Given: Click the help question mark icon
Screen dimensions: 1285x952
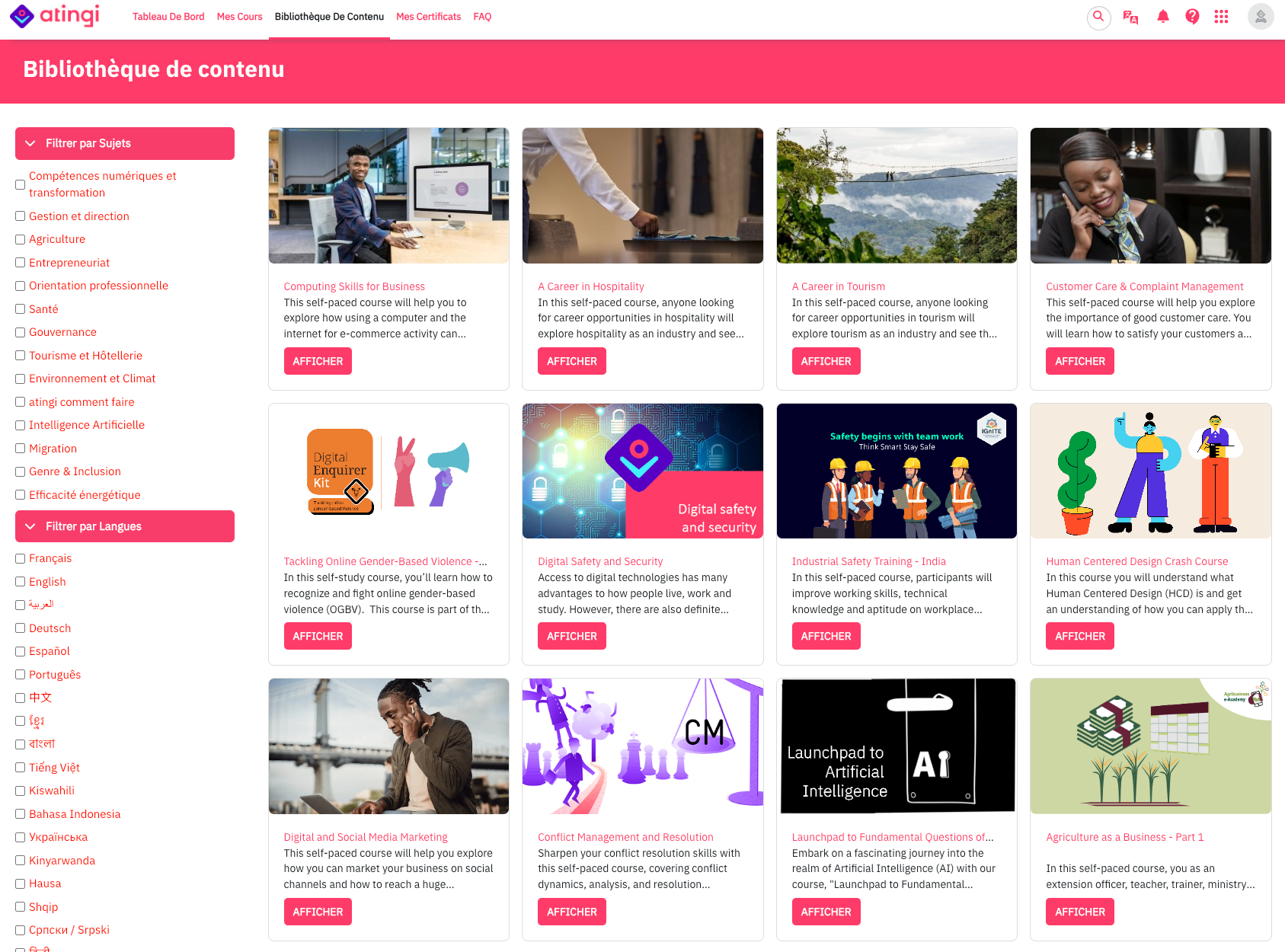Looking at the screenshot, I should pos(1192,17).
